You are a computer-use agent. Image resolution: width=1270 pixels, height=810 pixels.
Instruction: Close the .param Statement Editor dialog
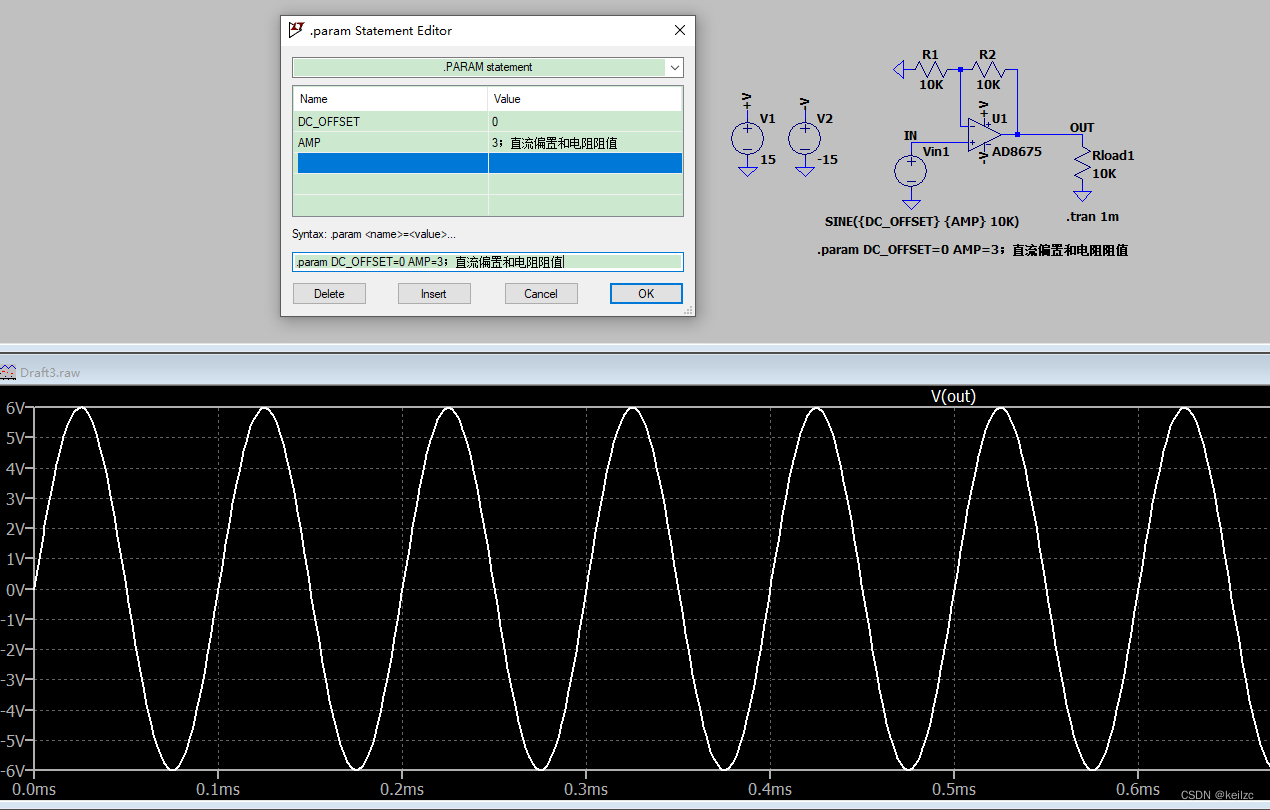pos(680,30)
